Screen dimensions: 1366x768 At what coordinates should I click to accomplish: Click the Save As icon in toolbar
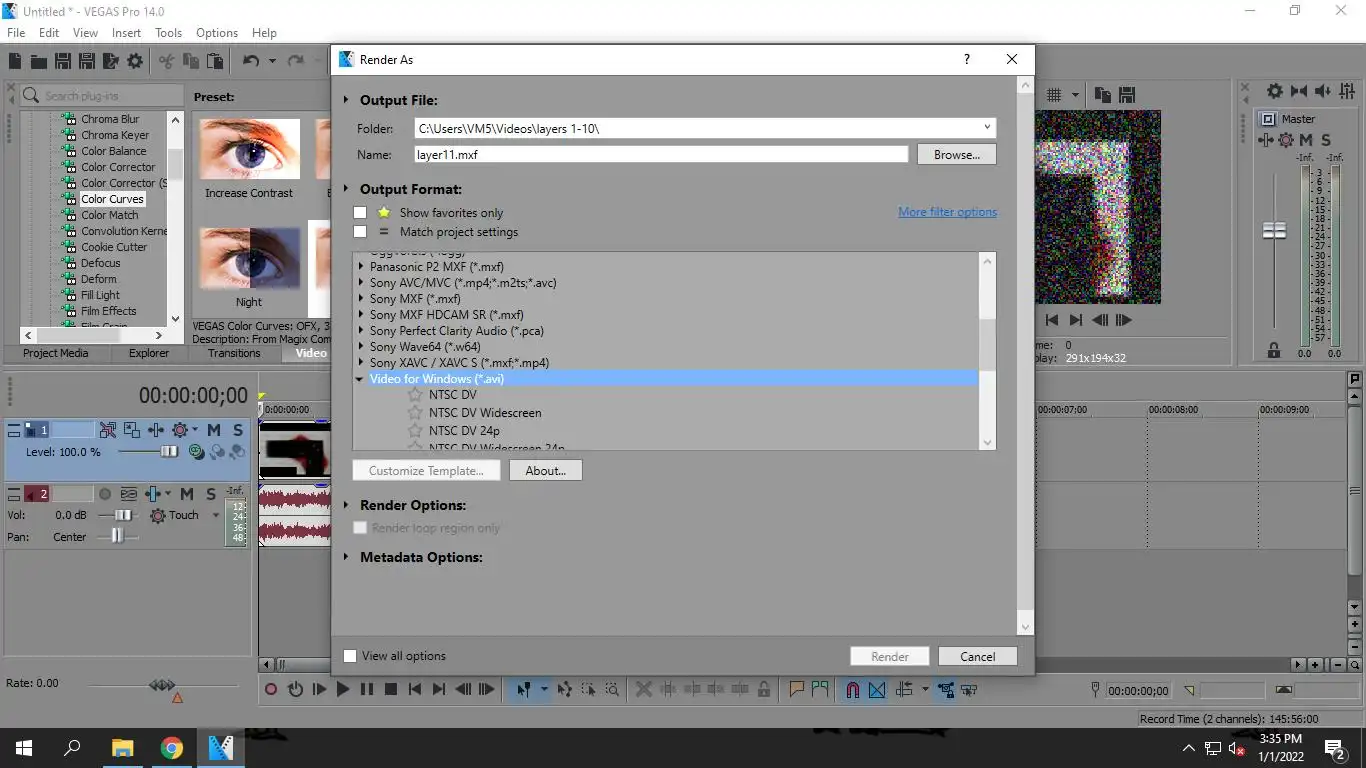tap(86, 62)
